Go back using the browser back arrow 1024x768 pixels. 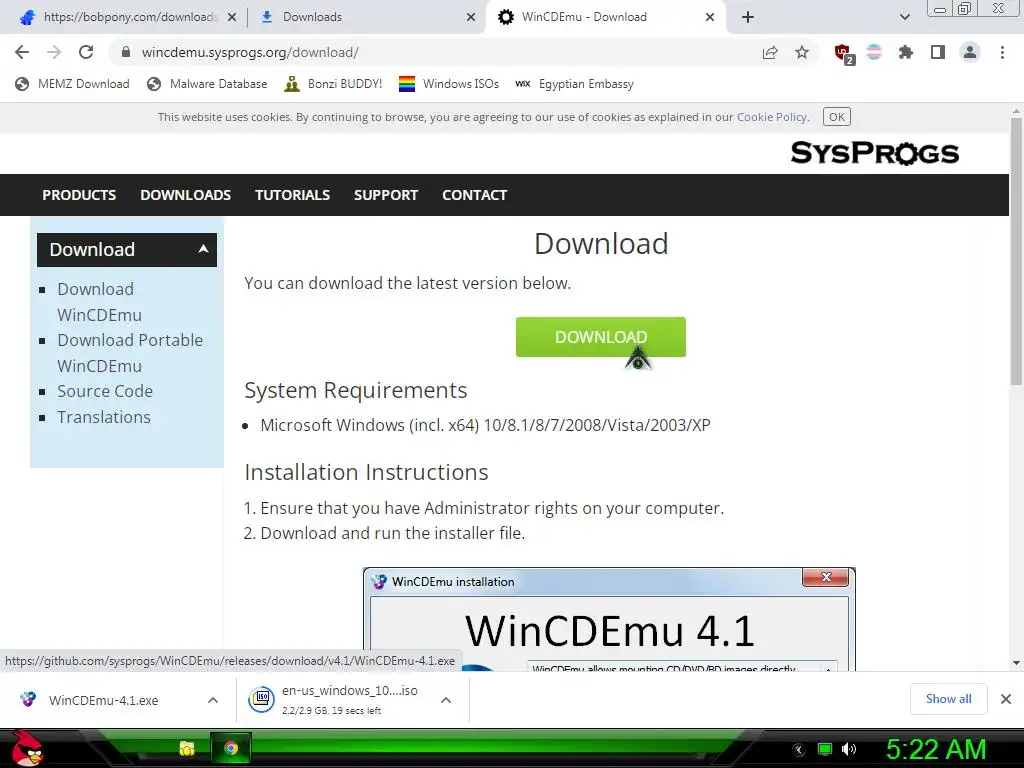click(22, 52)
